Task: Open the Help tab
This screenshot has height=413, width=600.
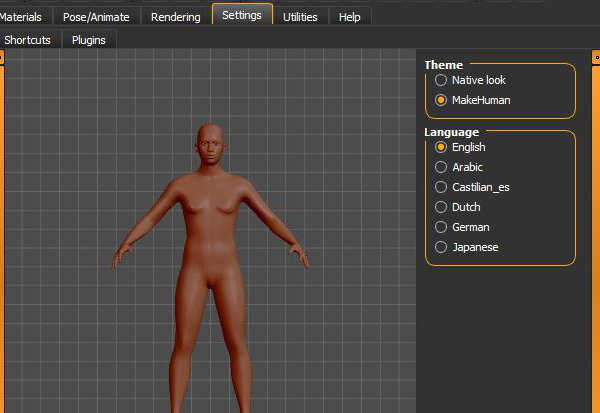Action: [x=350, y=17]
